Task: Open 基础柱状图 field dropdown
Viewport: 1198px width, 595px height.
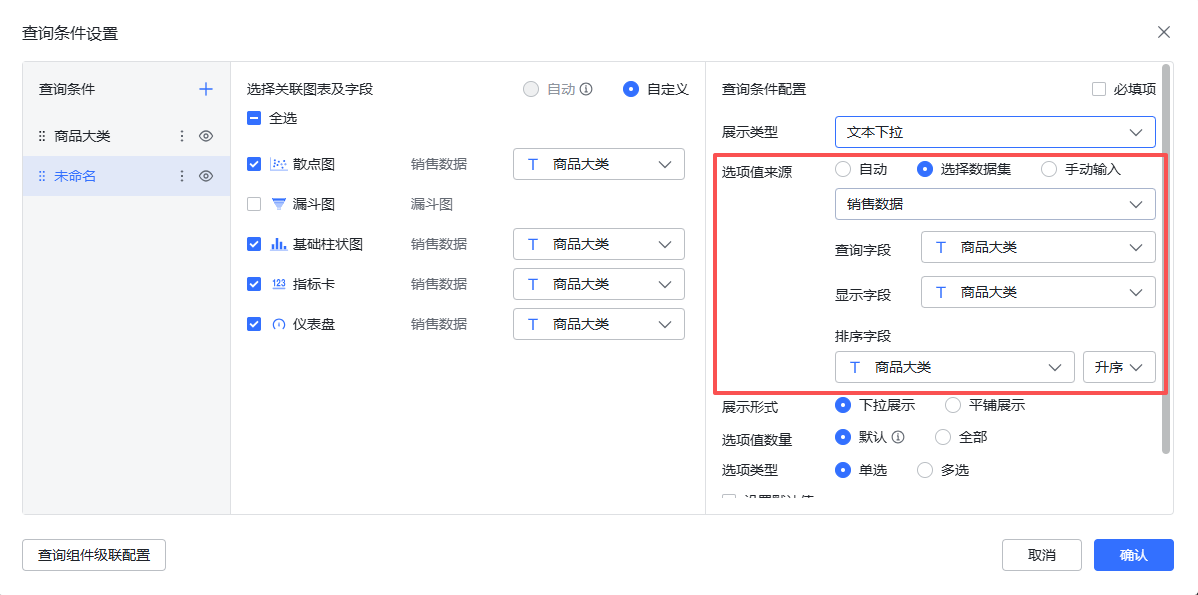Action: pos(599,244)
